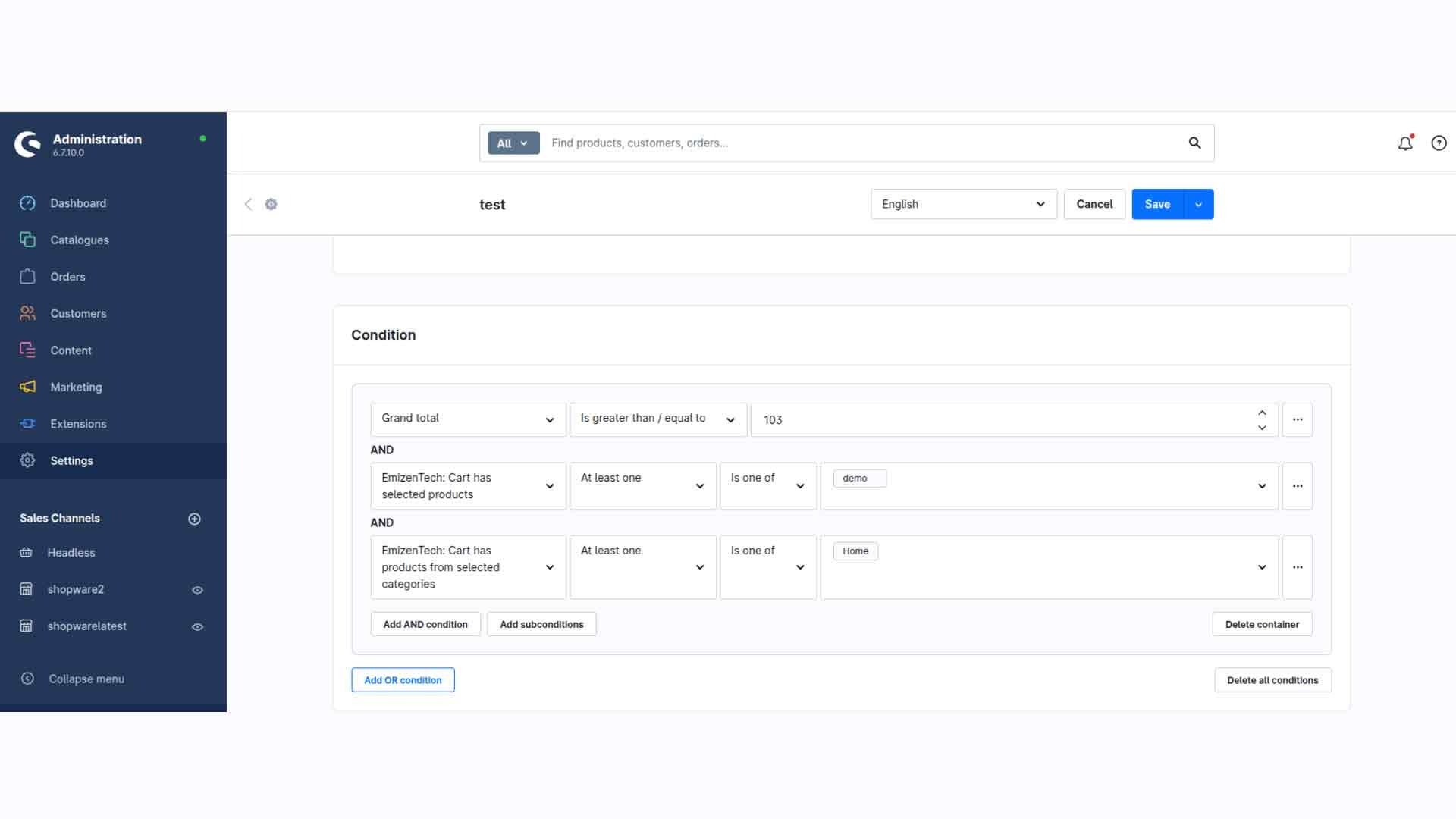Click the Headless basket icon
Image resolution: width=1456 pixels, height=819 pixels.
26,553
